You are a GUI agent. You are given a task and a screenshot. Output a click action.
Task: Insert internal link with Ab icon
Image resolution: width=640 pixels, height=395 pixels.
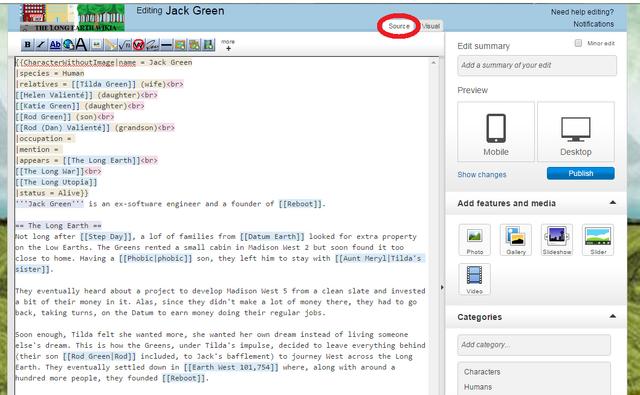(55, 44)
